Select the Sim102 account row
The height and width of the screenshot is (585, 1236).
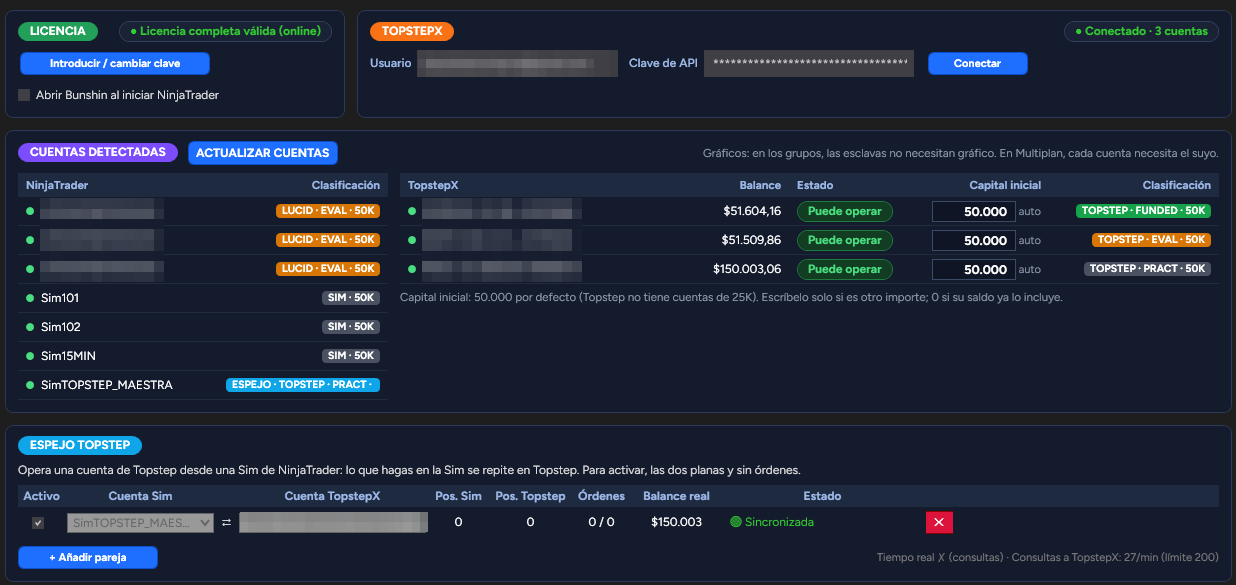point(203,327)
